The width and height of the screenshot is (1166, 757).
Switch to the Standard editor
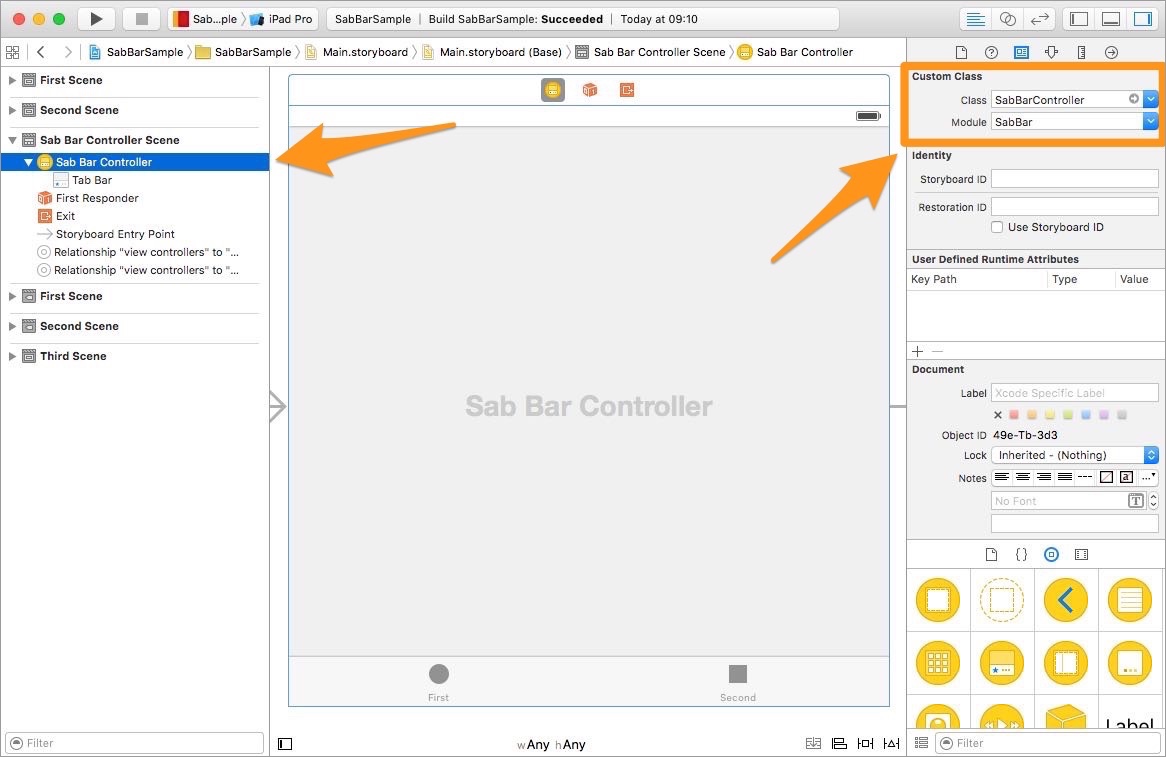click(x=975, y=19)
